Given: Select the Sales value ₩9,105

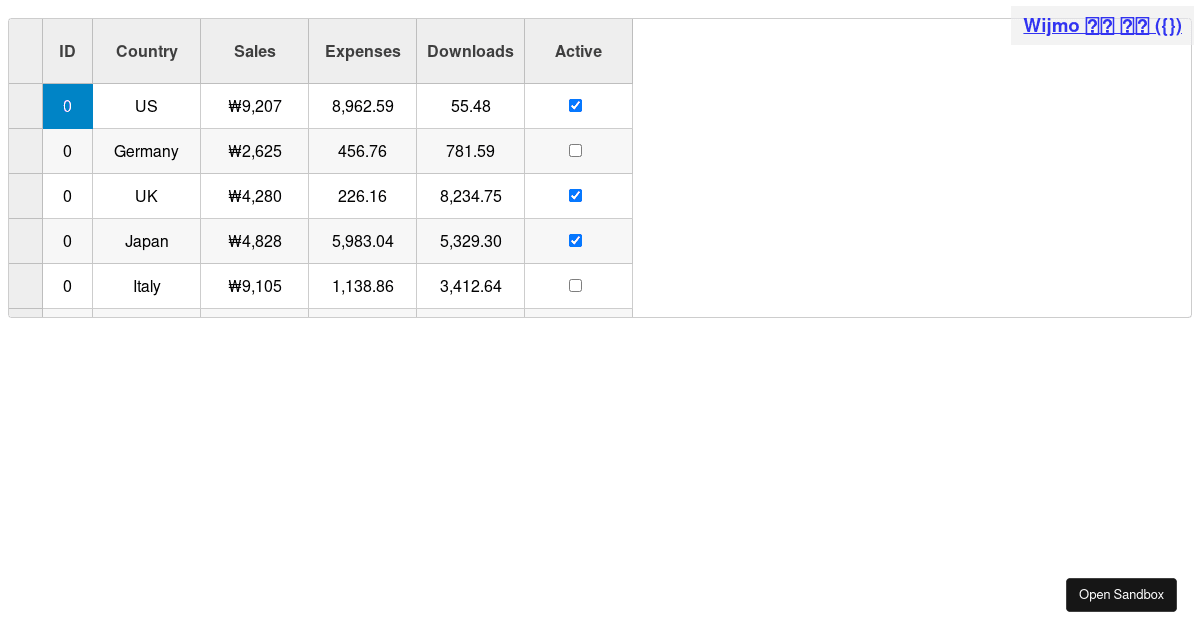Looking at the screenshot, I should click(x=255, y=286).
